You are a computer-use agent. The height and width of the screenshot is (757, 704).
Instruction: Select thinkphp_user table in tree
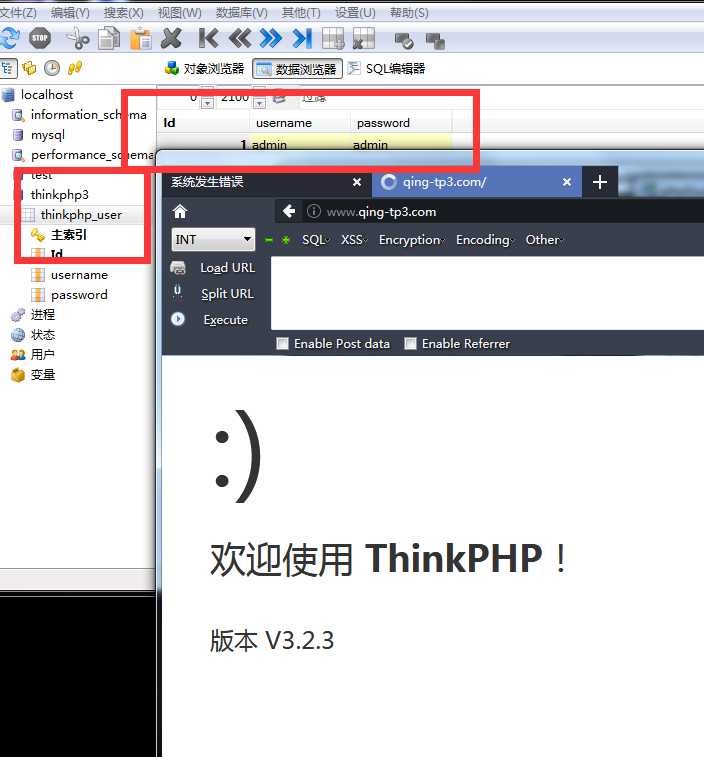coord(81,214)
